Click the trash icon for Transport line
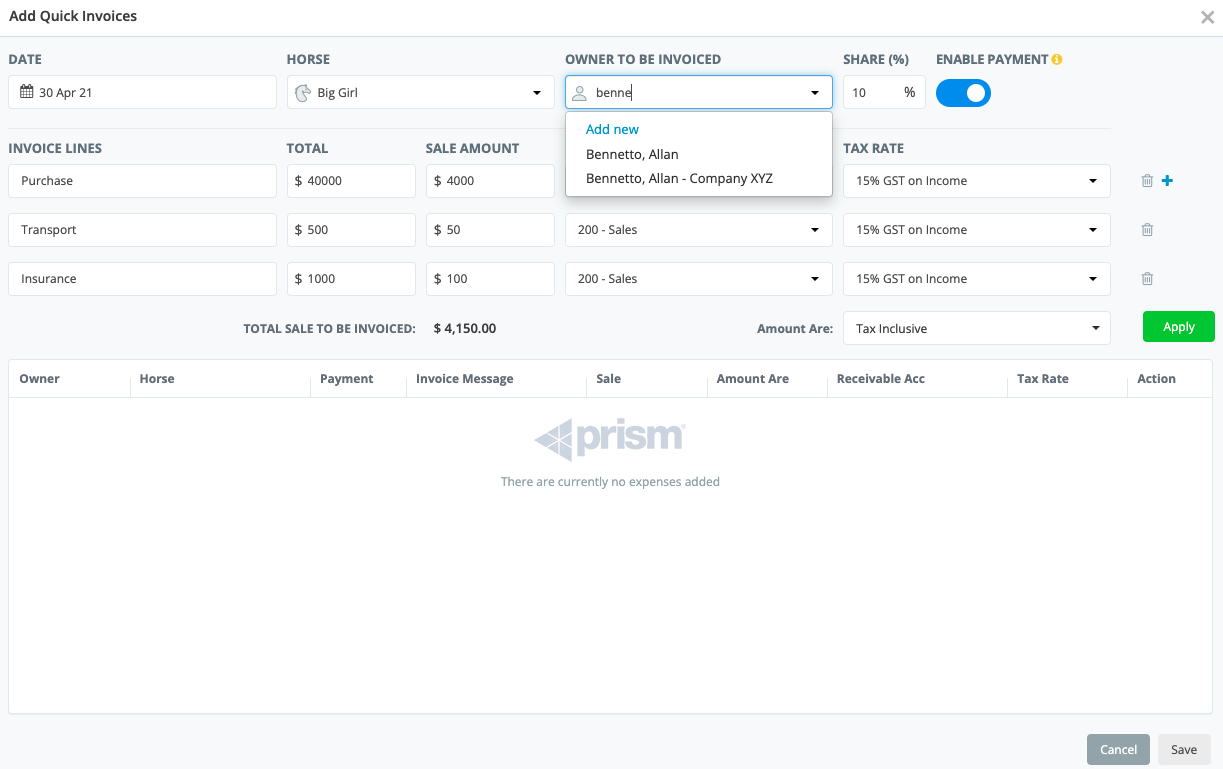Image resolution: width=1223 pixels, height=769 pixels. pos(1147,230)
